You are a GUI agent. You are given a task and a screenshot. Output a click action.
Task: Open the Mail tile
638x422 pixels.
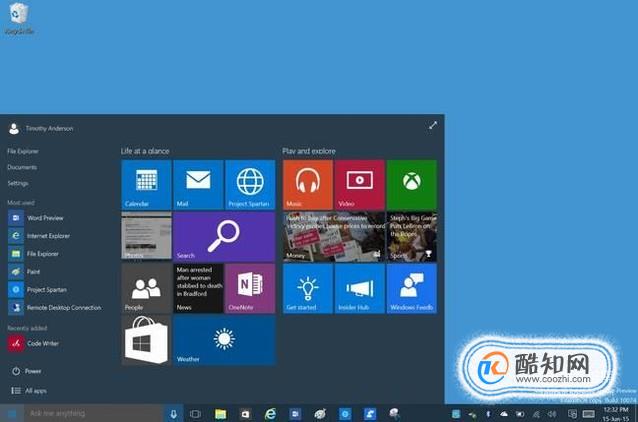pyautogui.click(x=198, y=185)
